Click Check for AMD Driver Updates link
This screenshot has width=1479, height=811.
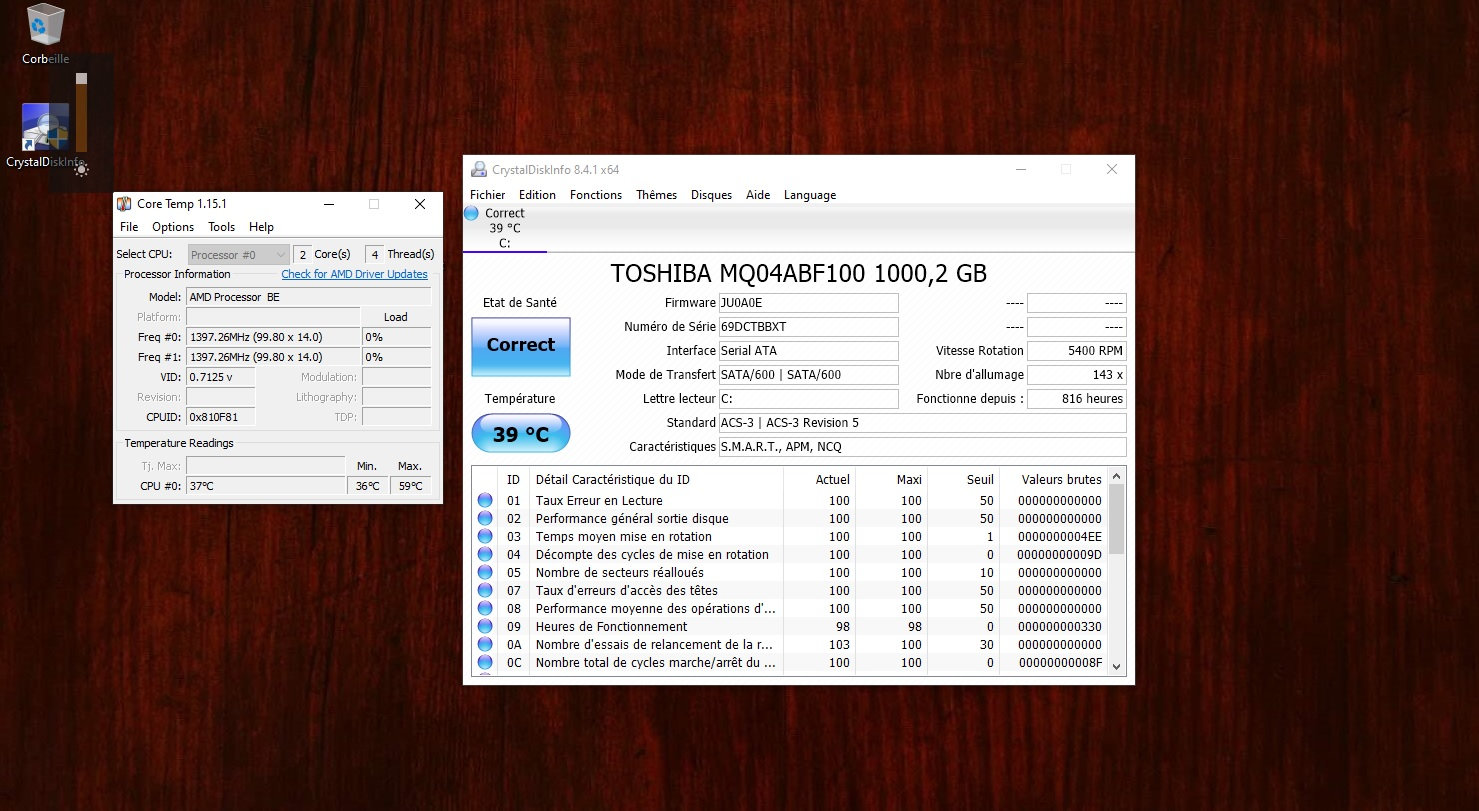pos(354,274)
